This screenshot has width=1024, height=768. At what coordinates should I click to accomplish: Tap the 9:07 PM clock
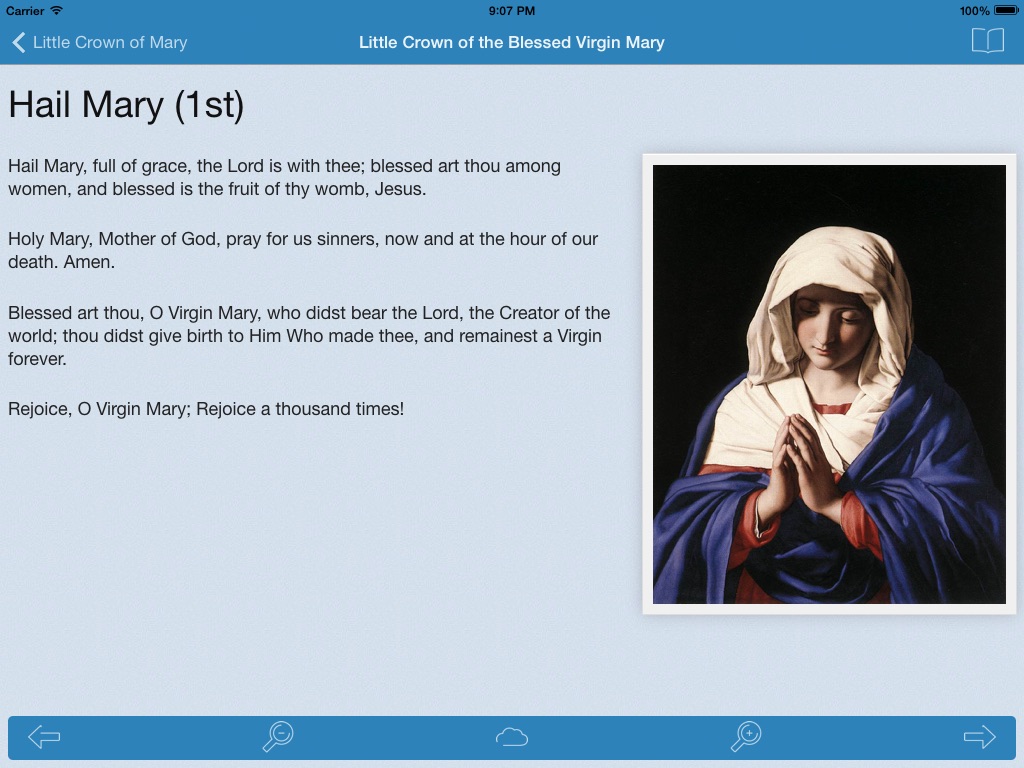pos(512,10)
